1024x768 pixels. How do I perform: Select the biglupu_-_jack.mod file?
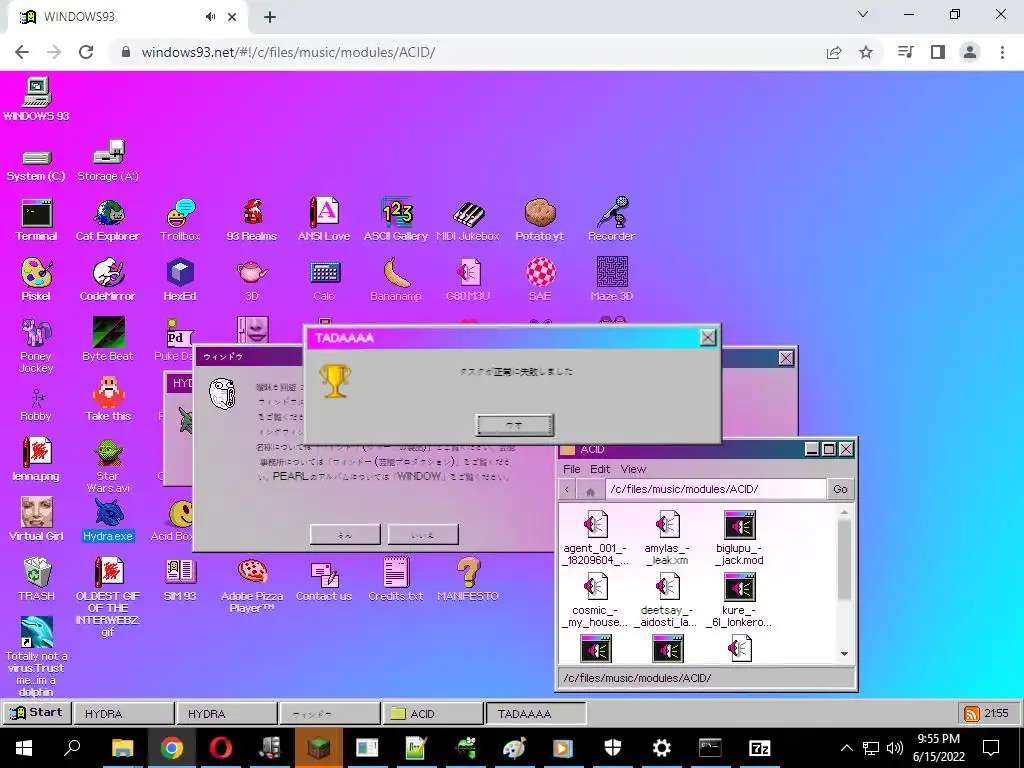coord(739,537)
